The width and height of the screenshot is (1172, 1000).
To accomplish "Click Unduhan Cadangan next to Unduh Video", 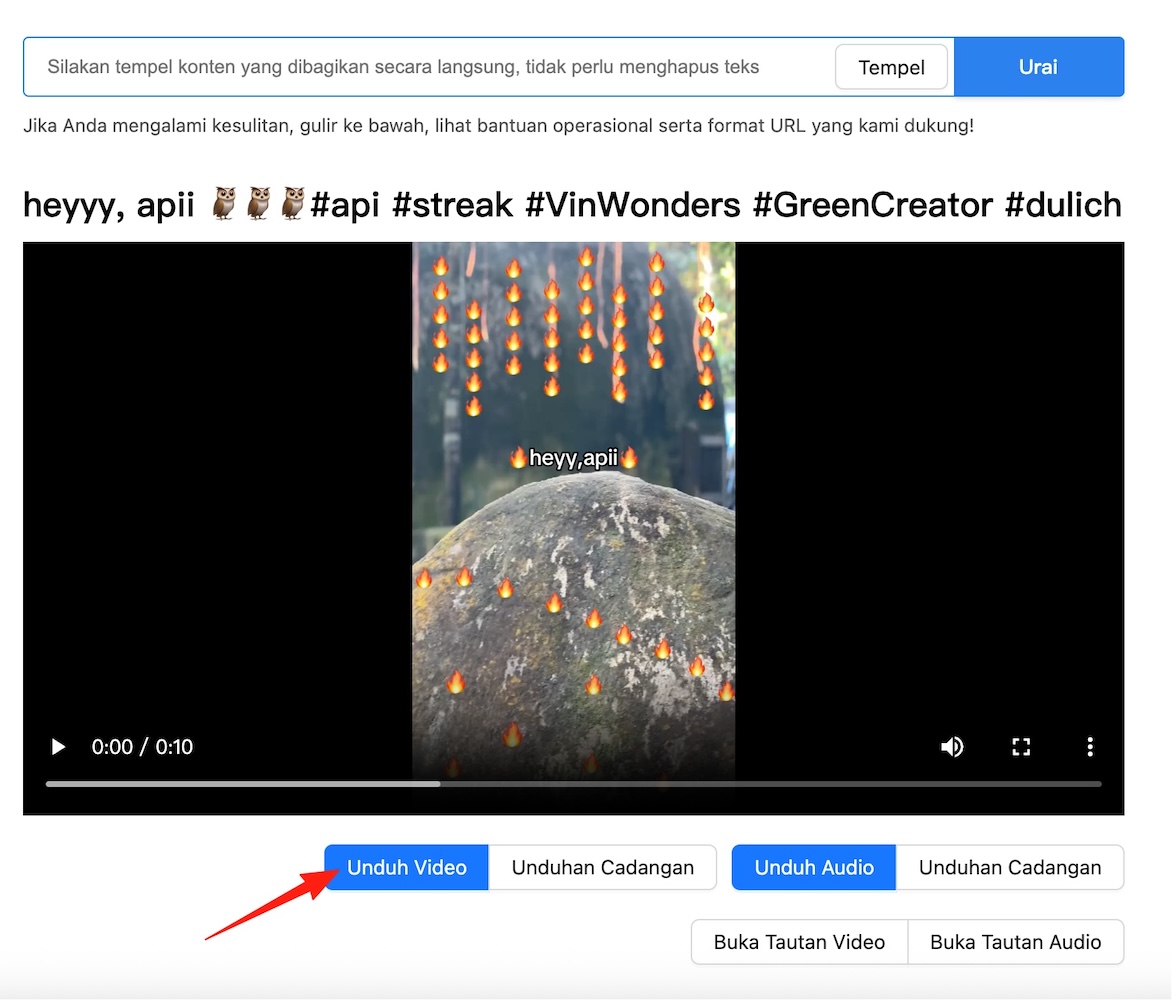I will [602, 867].
